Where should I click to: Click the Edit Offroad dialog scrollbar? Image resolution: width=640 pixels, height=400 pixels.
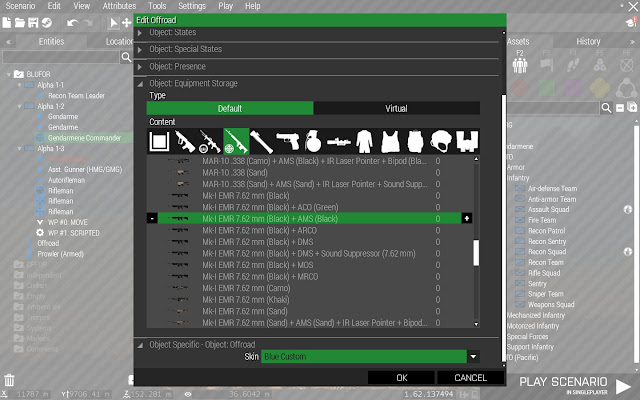[x=504, y=227]
